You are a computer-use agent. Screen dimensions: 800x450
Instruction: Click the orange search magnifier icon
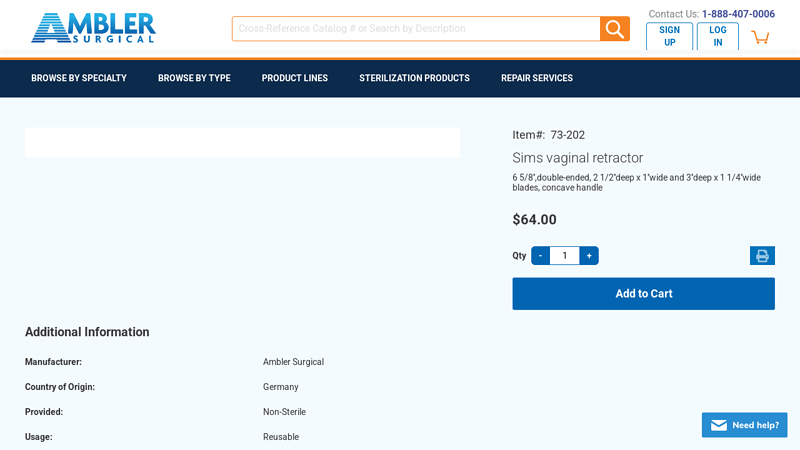pyautogui.click(x=614, y=29)
